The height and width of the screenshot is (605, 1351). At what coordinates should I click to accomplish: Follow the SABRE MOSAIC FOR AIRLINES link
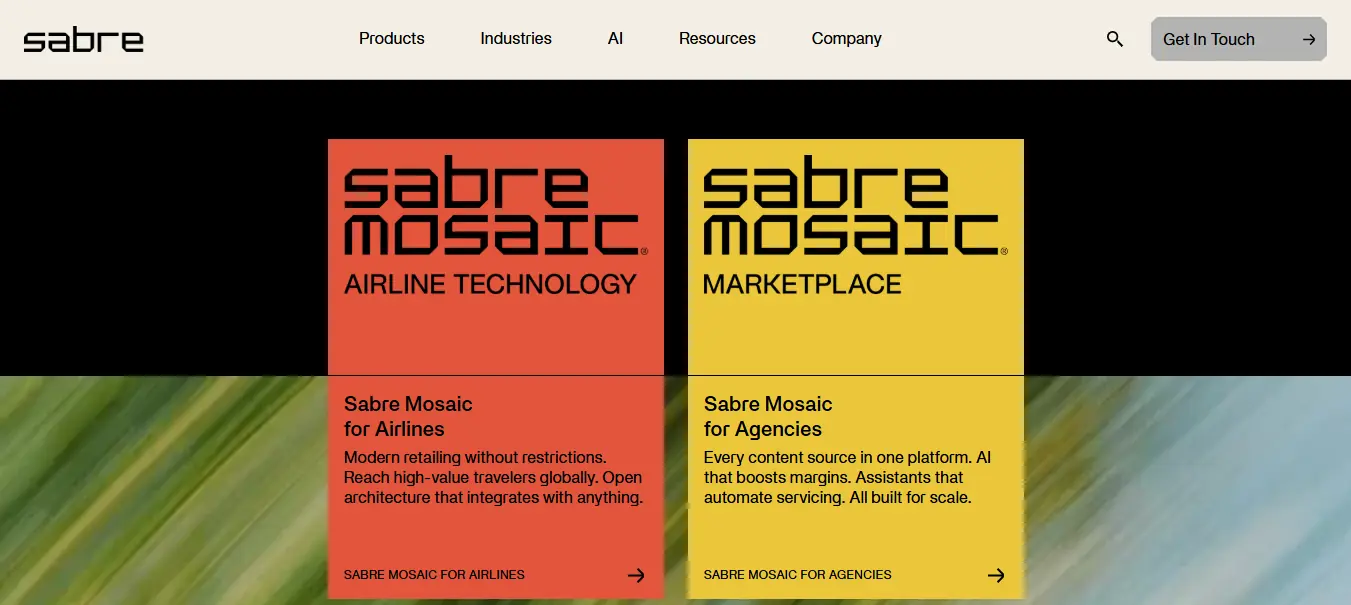click(434, 575)
